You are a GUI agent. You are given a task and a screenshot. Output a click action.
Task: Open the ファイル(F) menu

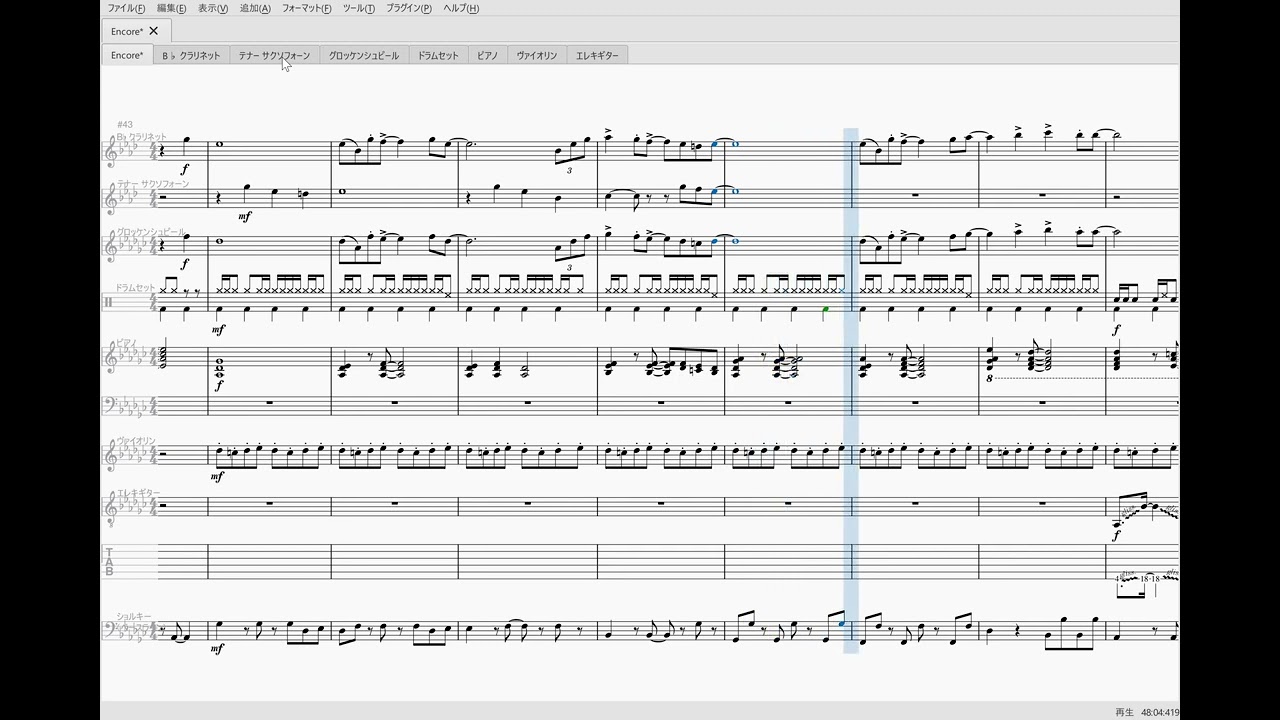(126, 8)
